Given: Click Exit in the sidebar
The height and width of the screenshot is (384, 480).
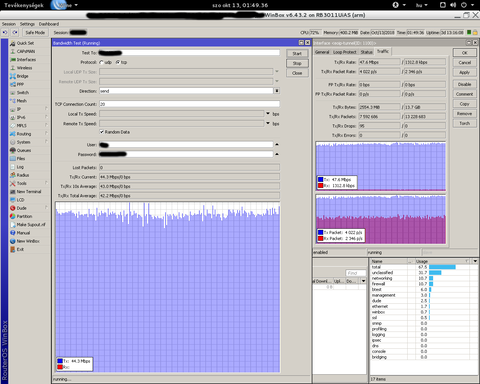Looking at the screenshot, I should [20, 250].
